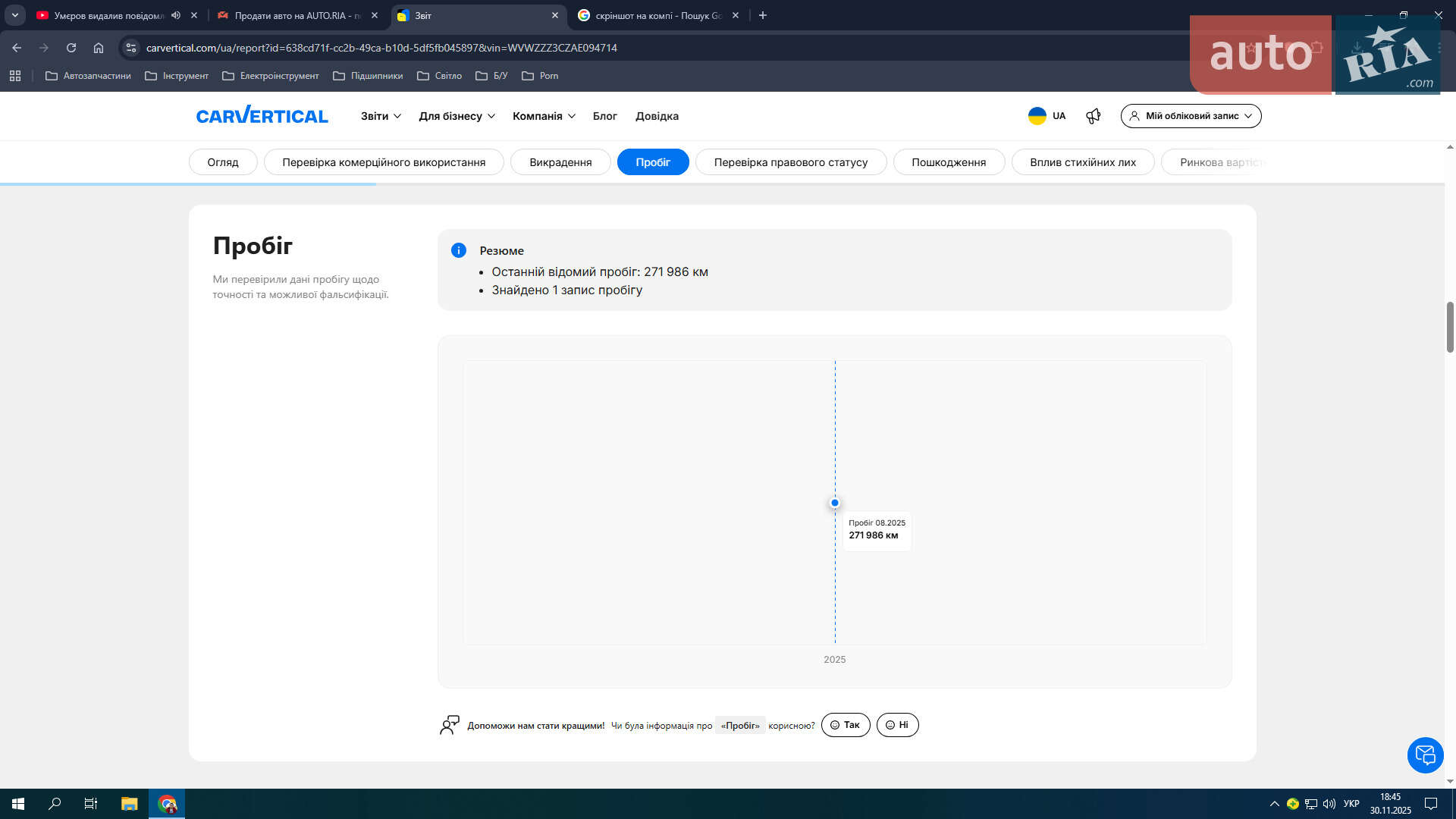
Task: Open the live chat support bubble
Action: click(x=1425, y=755)
